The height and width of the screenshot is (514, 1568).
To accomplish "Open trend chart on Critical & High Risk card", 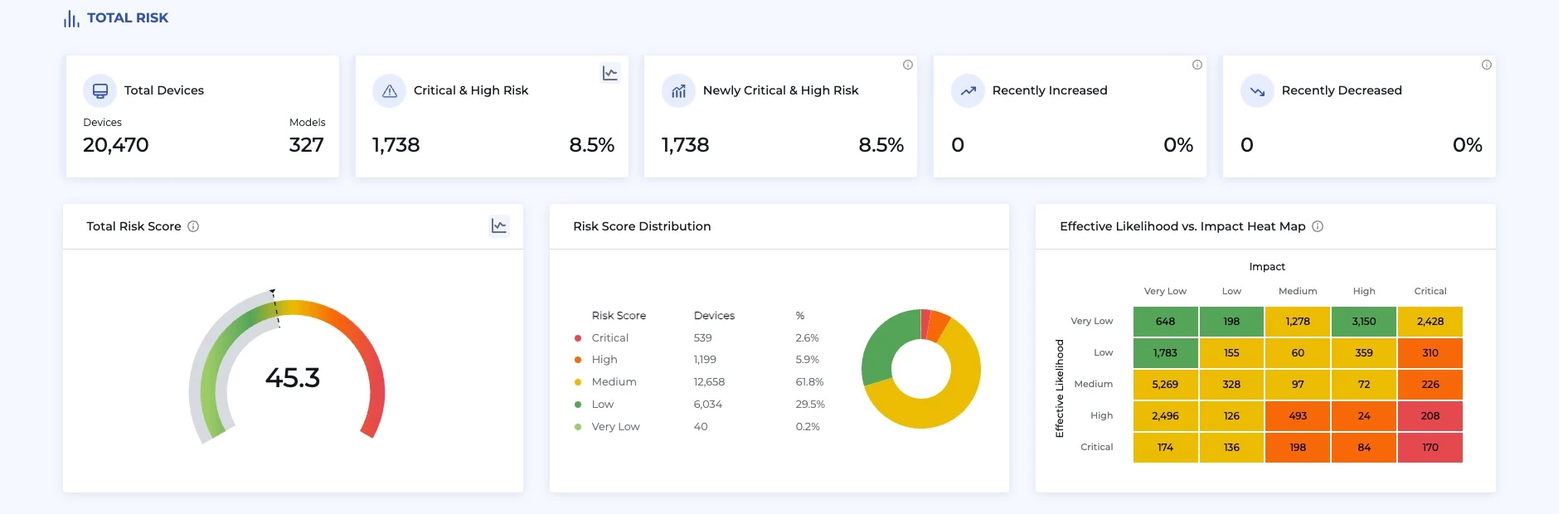I will (x=609, y=74).
